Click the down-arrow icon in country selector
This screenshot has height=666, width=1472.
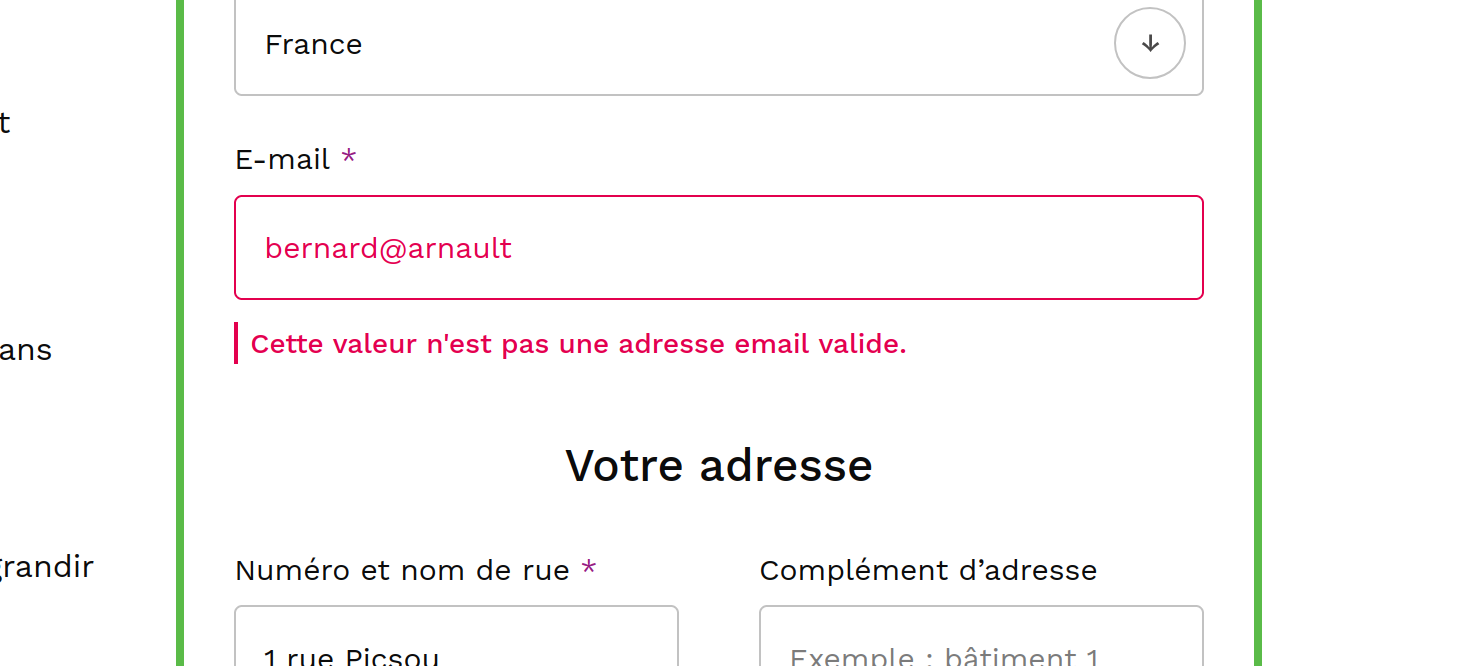tap(1150, 43)
